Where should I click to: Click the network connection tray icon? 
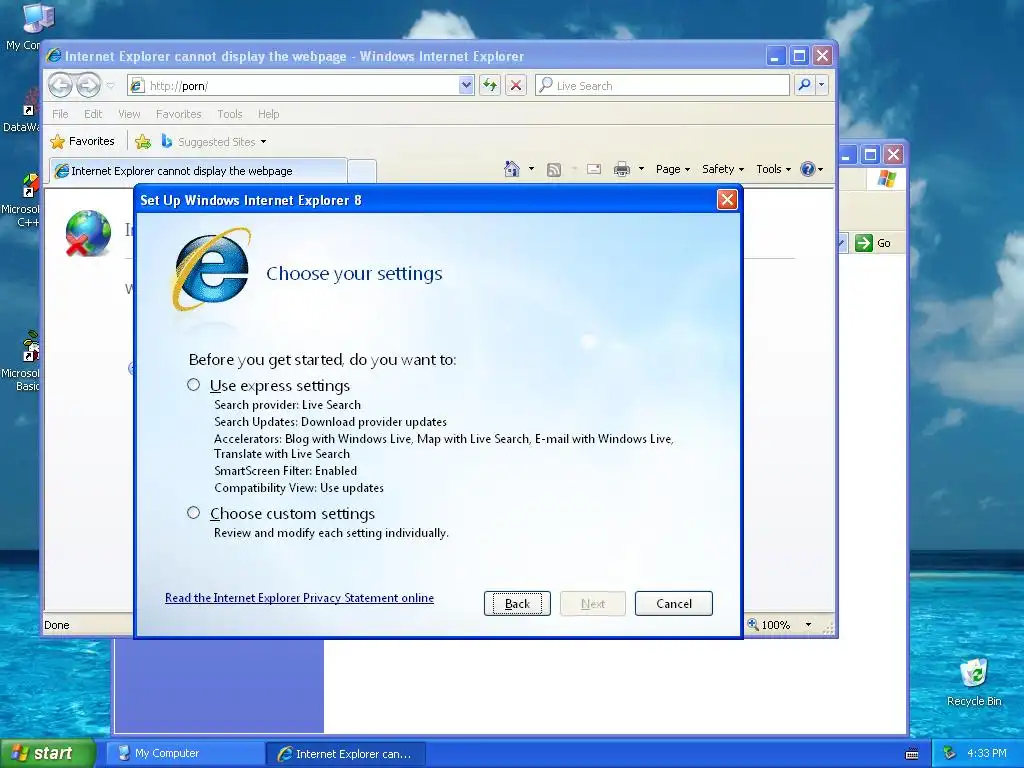950,753
